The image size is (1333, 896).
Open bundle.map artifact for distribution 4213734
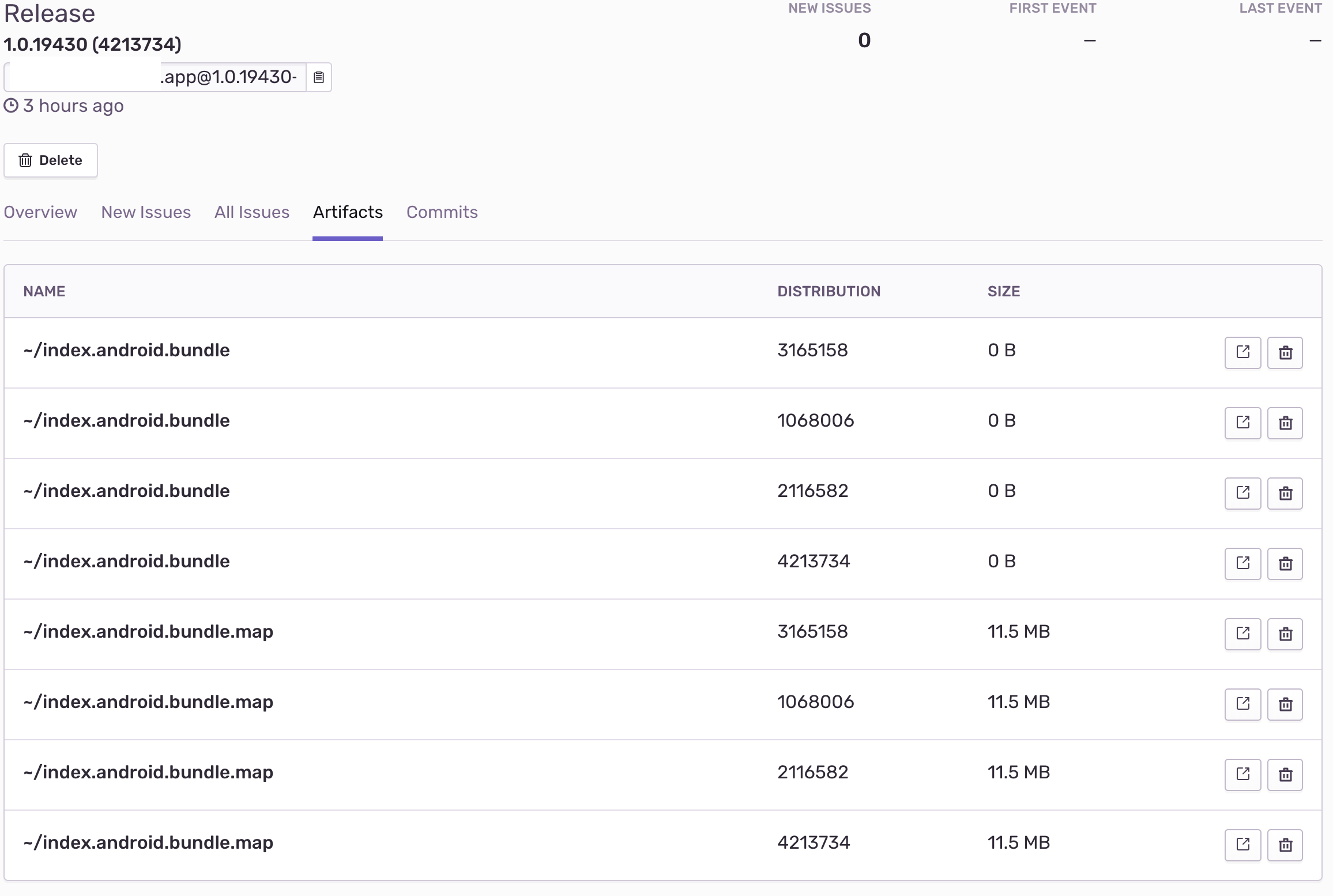click(1242, 845)
